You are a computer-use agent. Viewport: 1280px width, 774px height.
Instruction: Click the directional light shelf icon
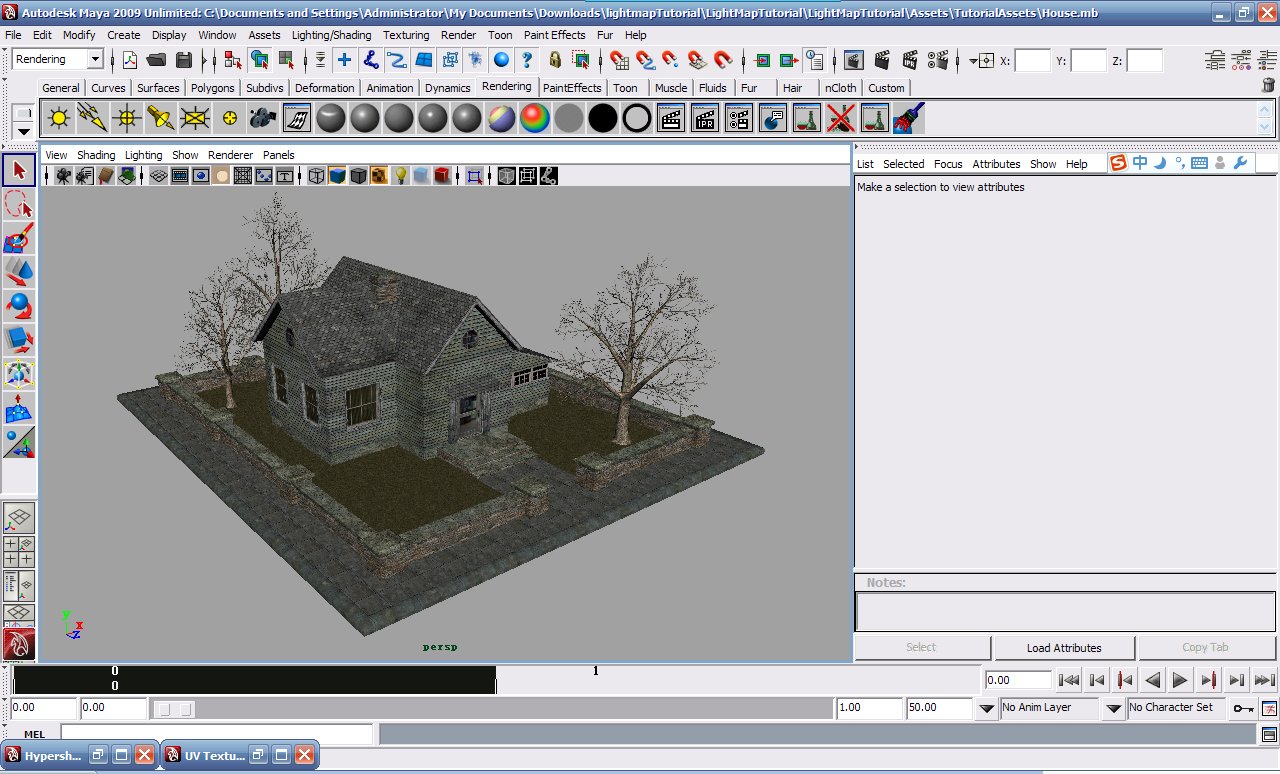click(x=93, y=119)
